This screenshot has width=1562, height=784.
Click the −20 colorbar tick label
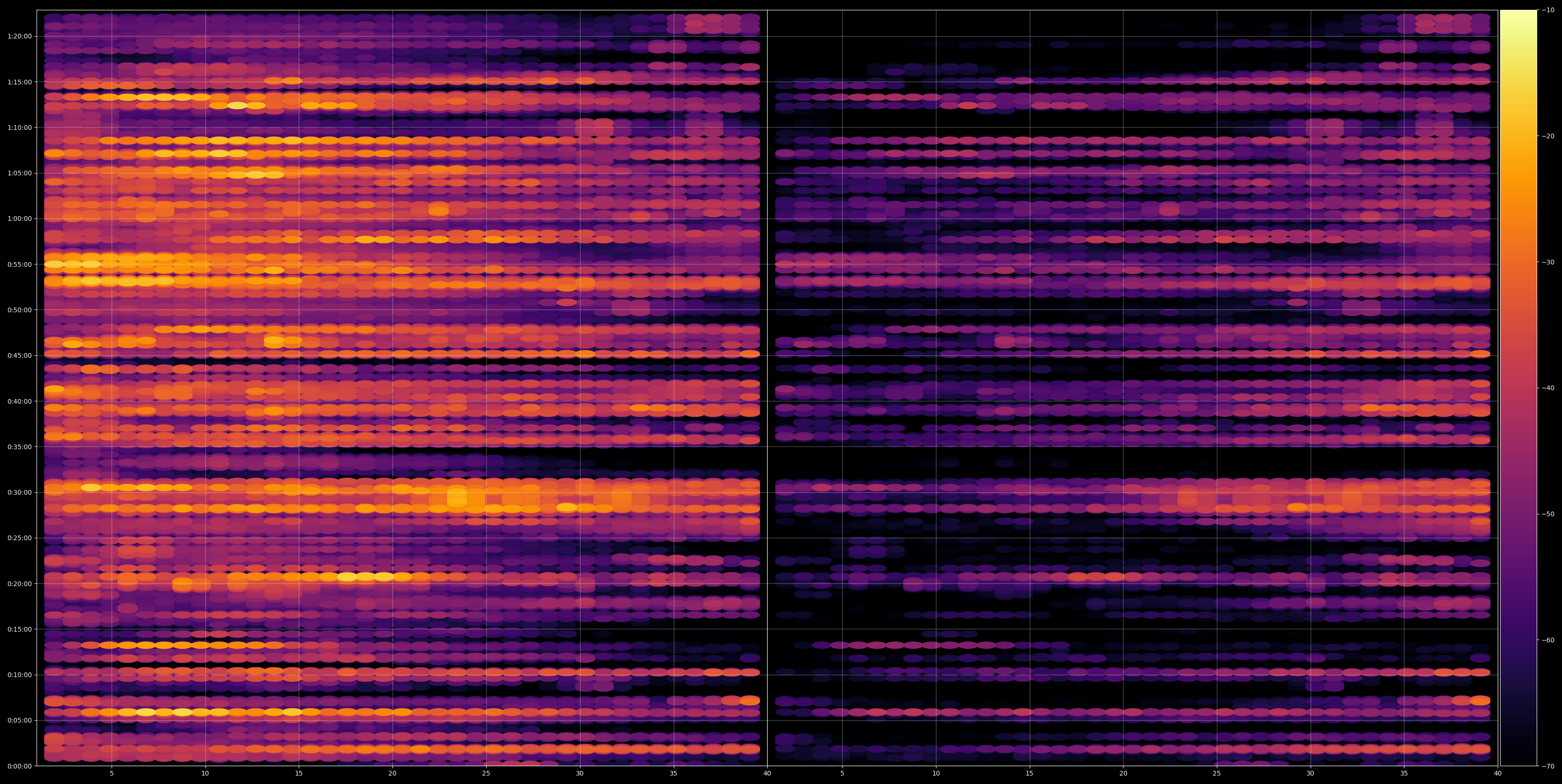coord(1547,136)
